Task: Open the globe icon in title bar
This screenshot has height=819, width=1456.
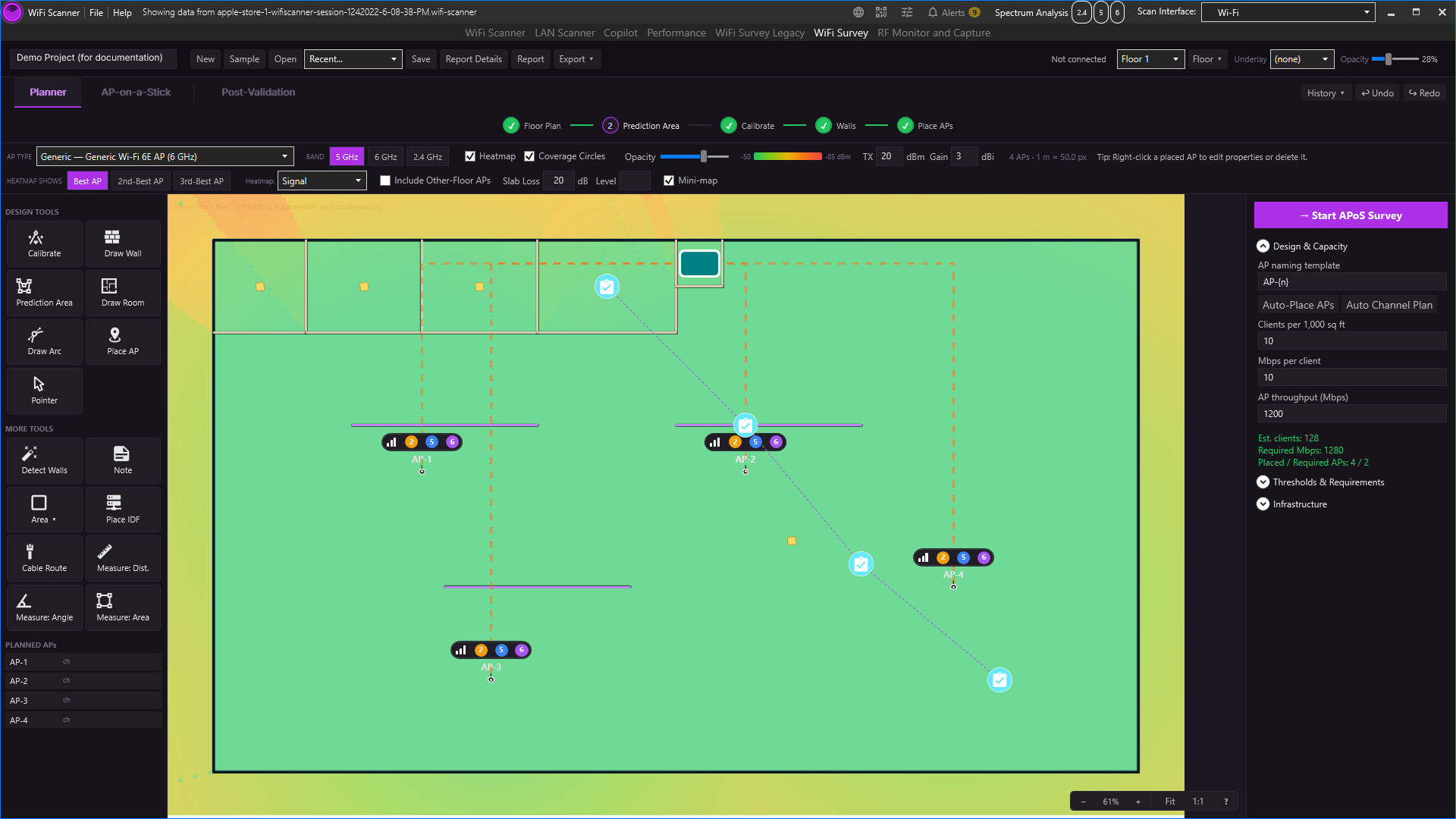Action: (x=858, y=12)
